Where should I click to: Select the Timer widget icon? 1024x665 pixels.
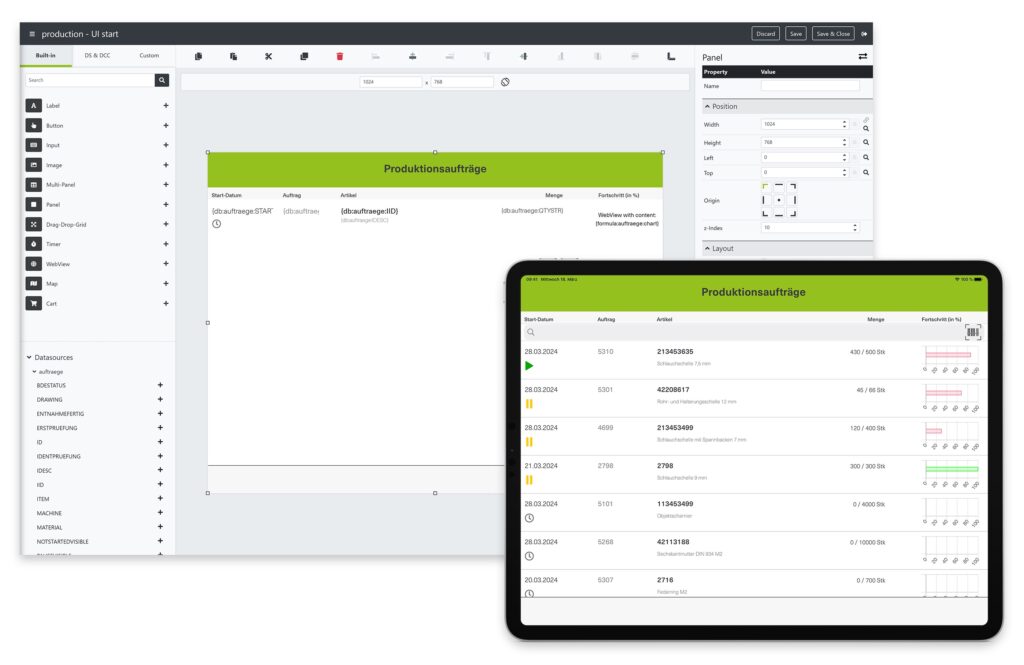coord(33,244)
